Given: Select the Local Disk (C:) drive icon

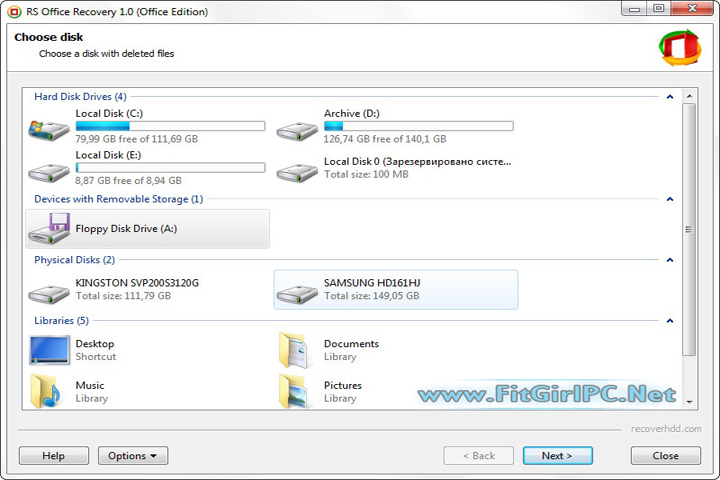Looking at the screenshot, I should [49, 130].
